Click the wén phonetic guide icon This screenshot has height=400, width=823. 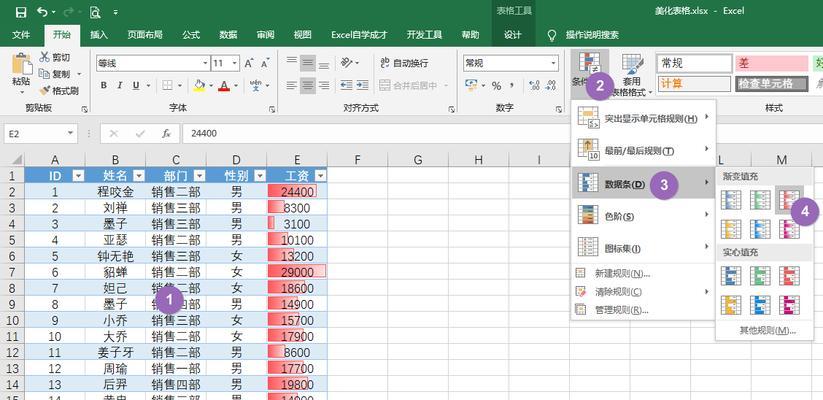click(x=256, y=85)
